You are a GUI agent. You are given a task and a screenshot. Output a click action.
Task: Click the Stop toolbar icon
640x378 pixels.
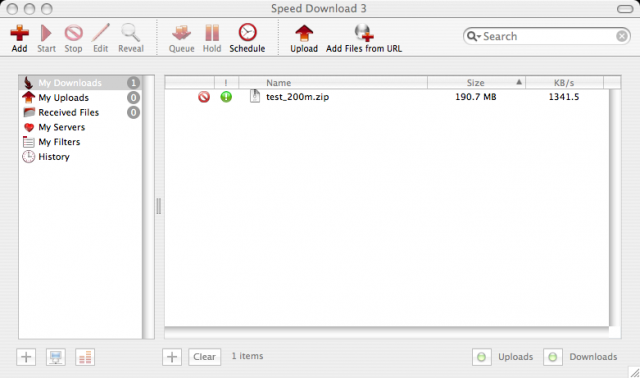point(73,33)
